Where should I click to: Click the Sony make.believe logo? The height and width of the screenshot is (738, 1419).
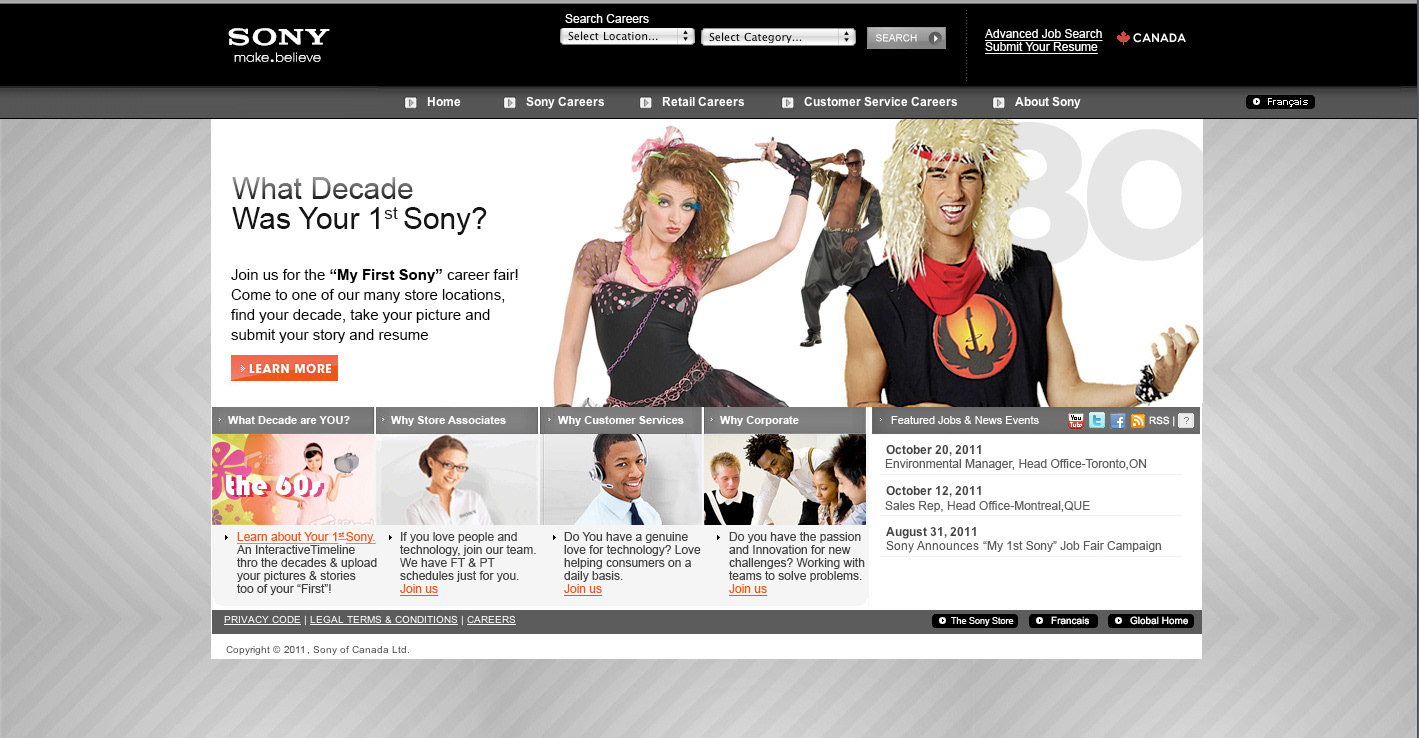tap(278, 45)
